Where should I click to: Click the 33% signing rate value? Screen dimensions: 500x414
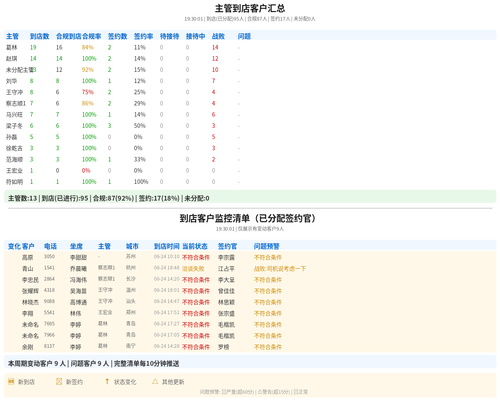pos(140,159)
